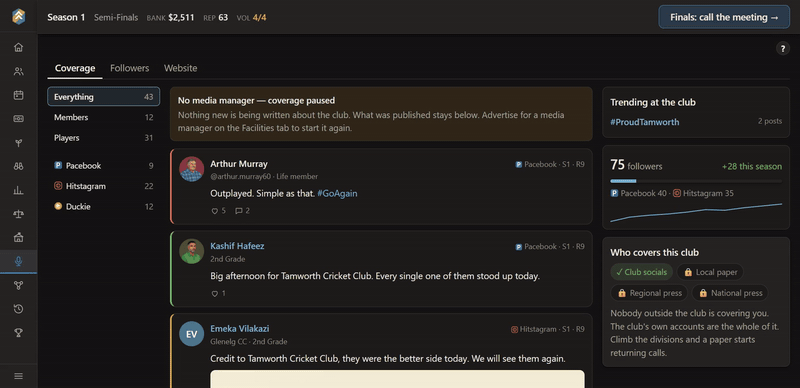The image size is (800, 388).
Task: Click the club logo in the top-left corner
Action: pyautogui.click(x=19, y=17)
